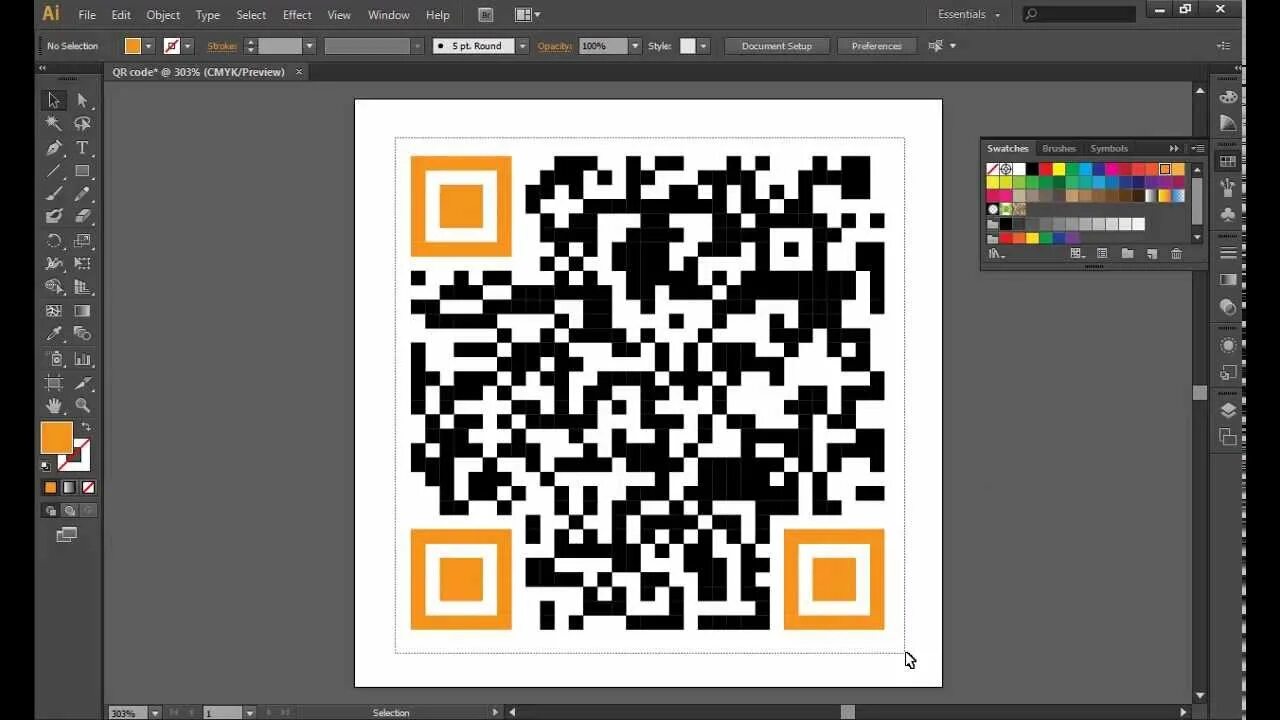Viewport: 1280px width, 720px height.
Task: Select the Pen tool
Action: (54, 148)
